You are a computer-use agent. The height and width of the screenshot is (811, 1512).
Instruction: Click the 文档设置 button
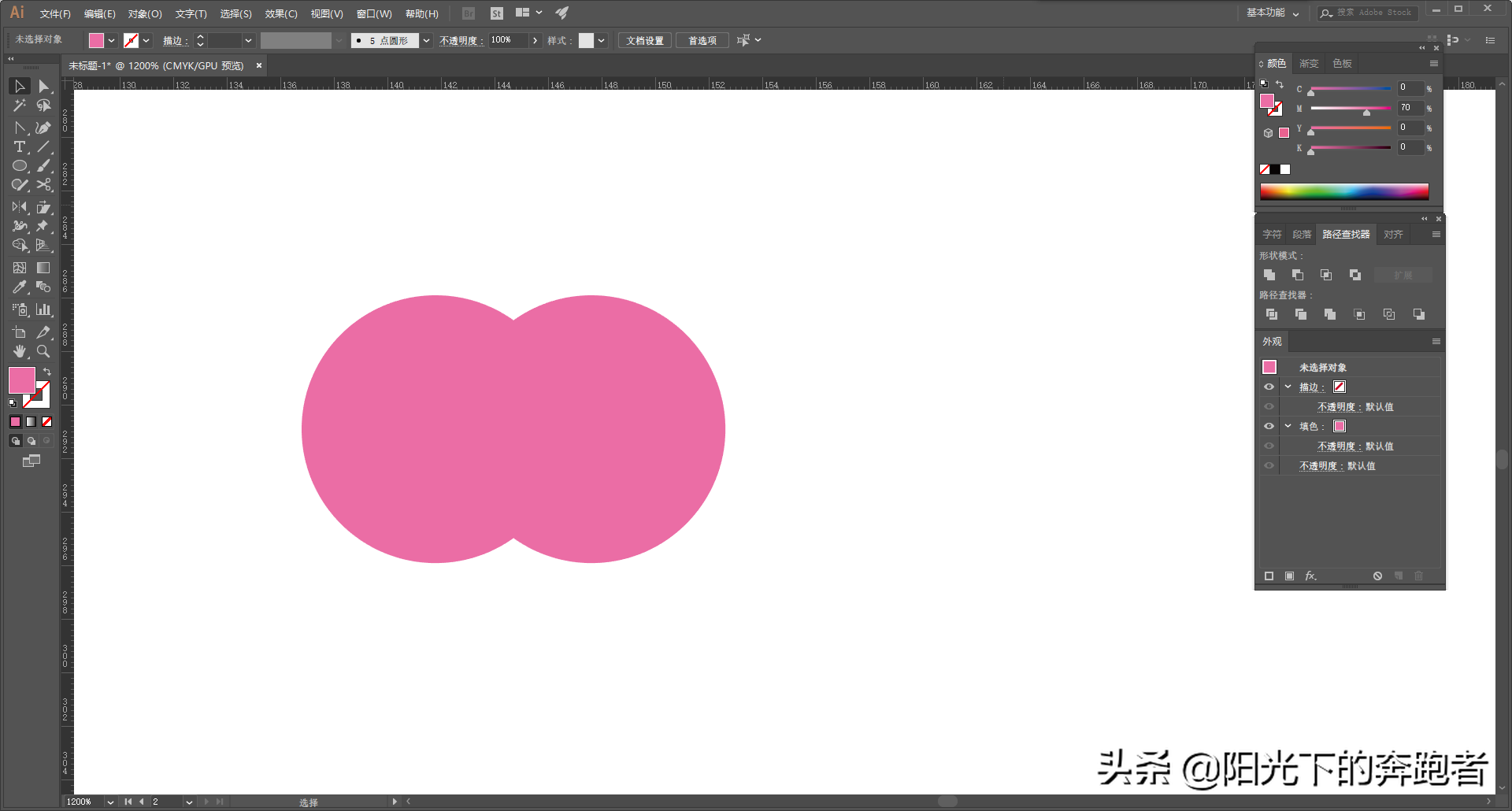(644, 41)
